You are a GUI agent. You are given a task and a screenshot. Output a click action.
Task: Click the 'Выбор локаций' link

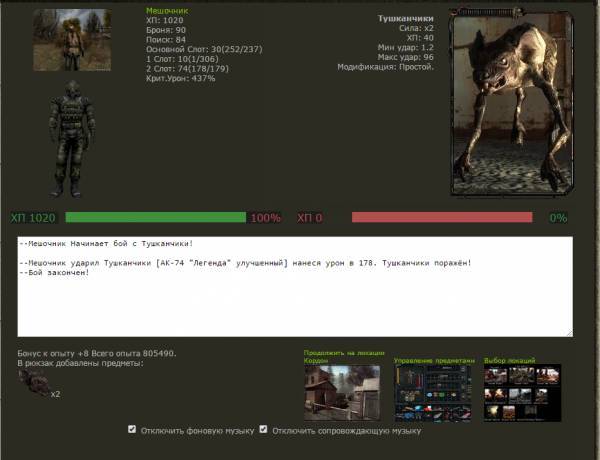(x=509, y=360)
